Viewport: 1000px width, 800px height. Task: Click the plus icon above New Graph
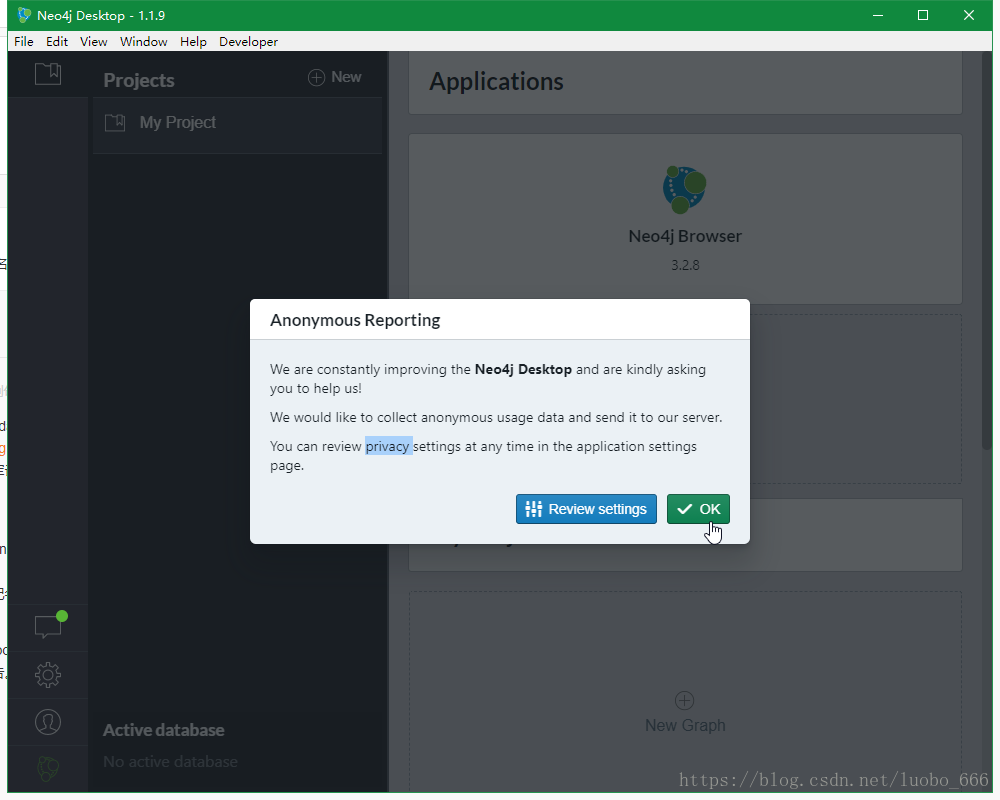point(684,700)
